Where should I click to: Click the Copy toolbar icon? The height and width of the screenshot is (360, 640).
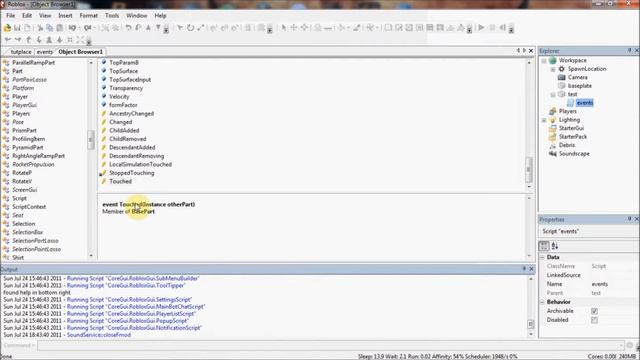[x=50, y=28]
